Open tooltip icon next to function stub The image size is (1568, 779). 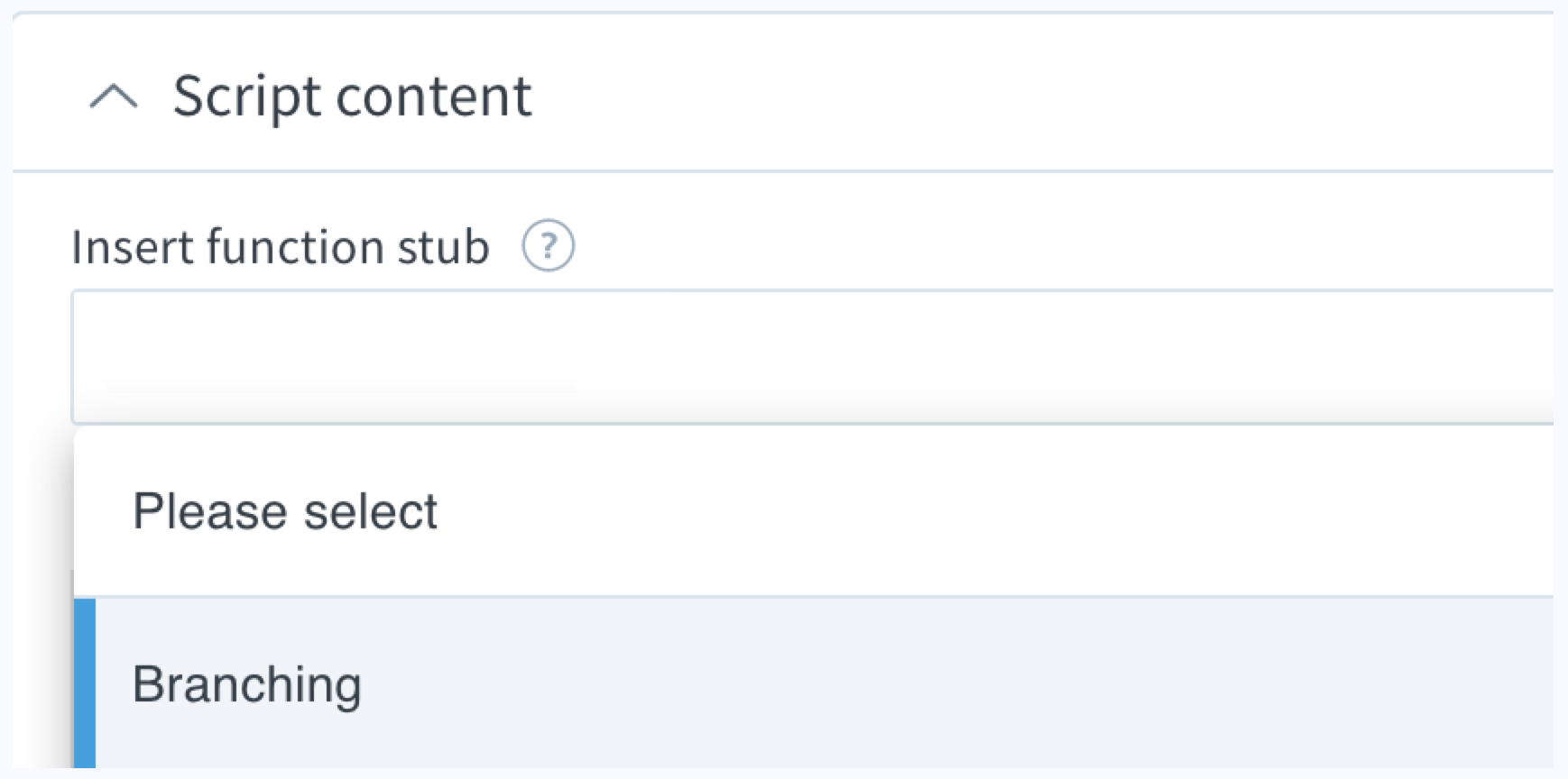[548, 246]
